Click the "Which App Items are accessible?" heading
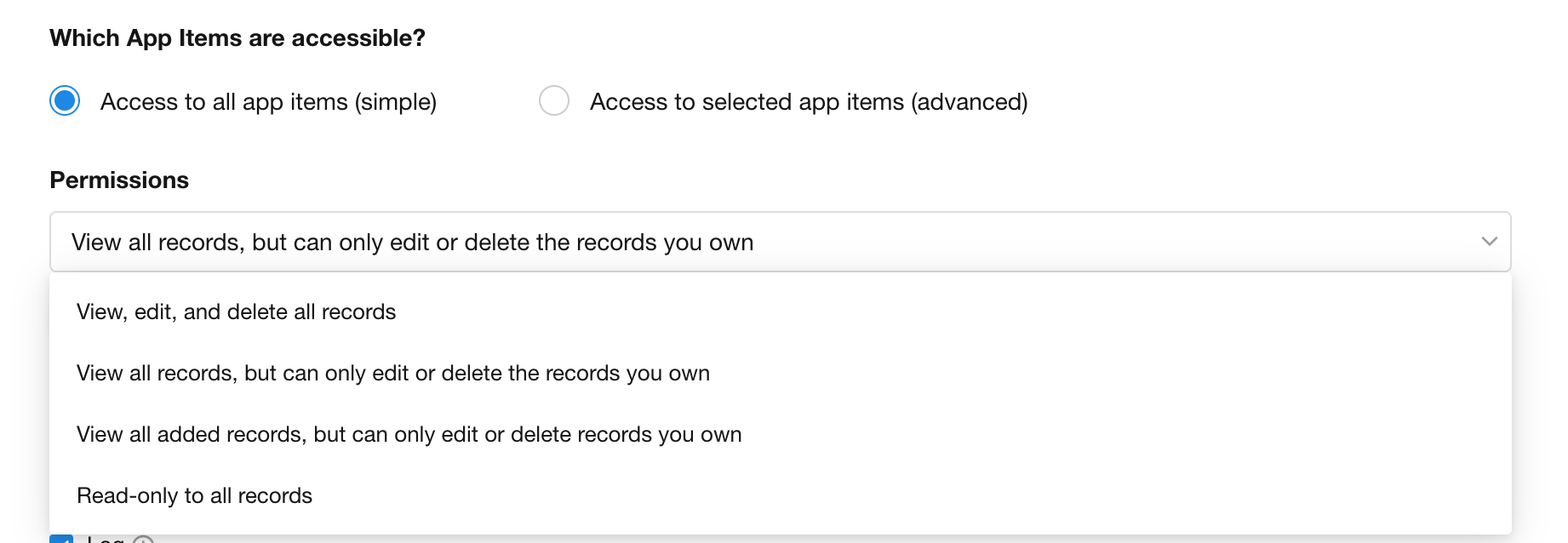The width and height of the screenshot is (1568, 543). coord(237,38)
